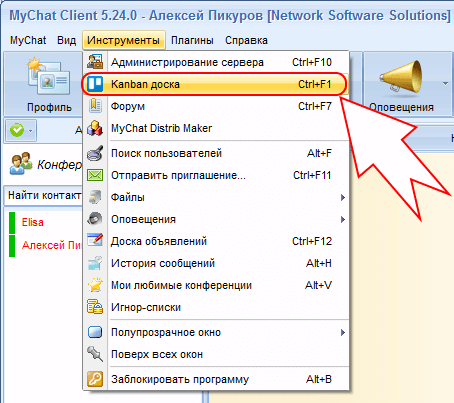Toggle Поверх всех окон
This screenshot has height=403, width=454.
pyautogui.click(x=216, y=354)
